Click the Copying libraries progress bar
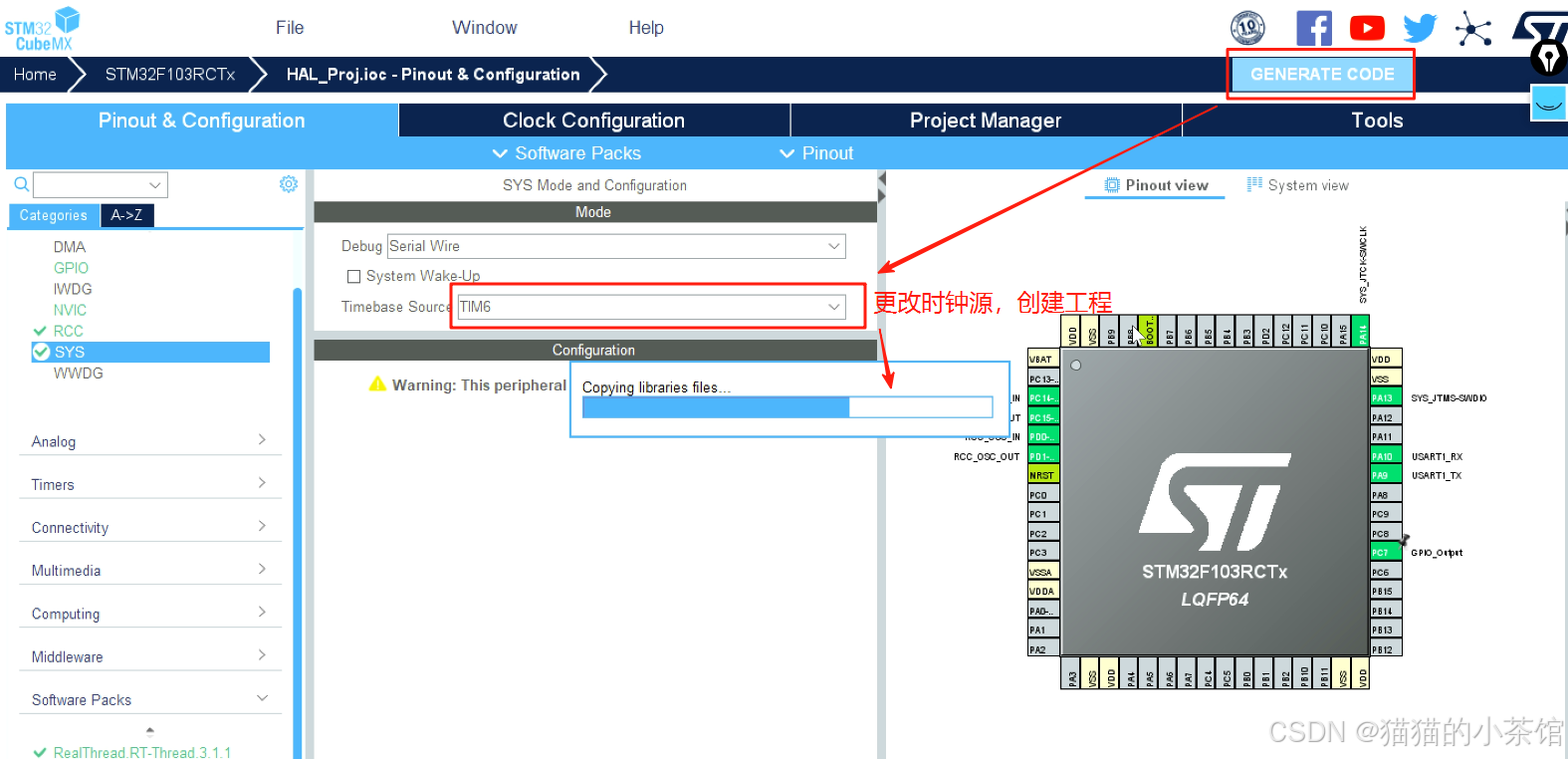This screenshot has height=759, width=1568. [x=787, y=406]
